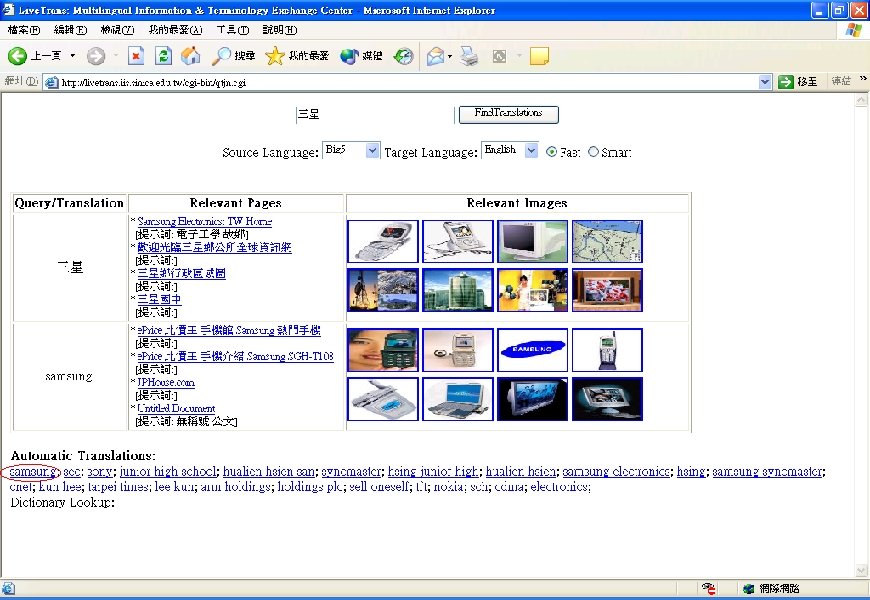
Task: Open the map image thumbnail
Action: coord(607,241)
